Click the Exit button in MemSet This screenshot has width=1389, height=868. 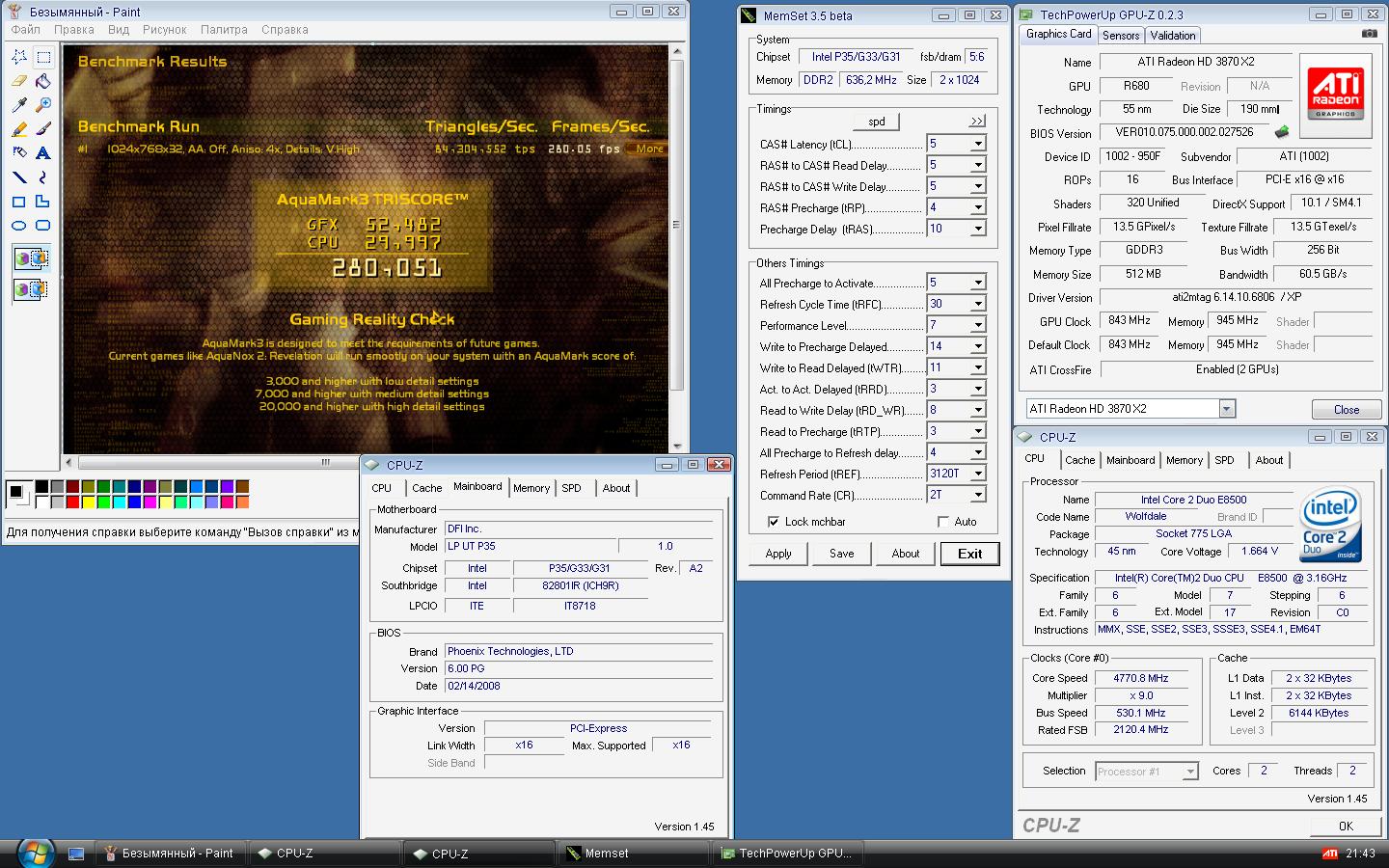coord(969,554)
